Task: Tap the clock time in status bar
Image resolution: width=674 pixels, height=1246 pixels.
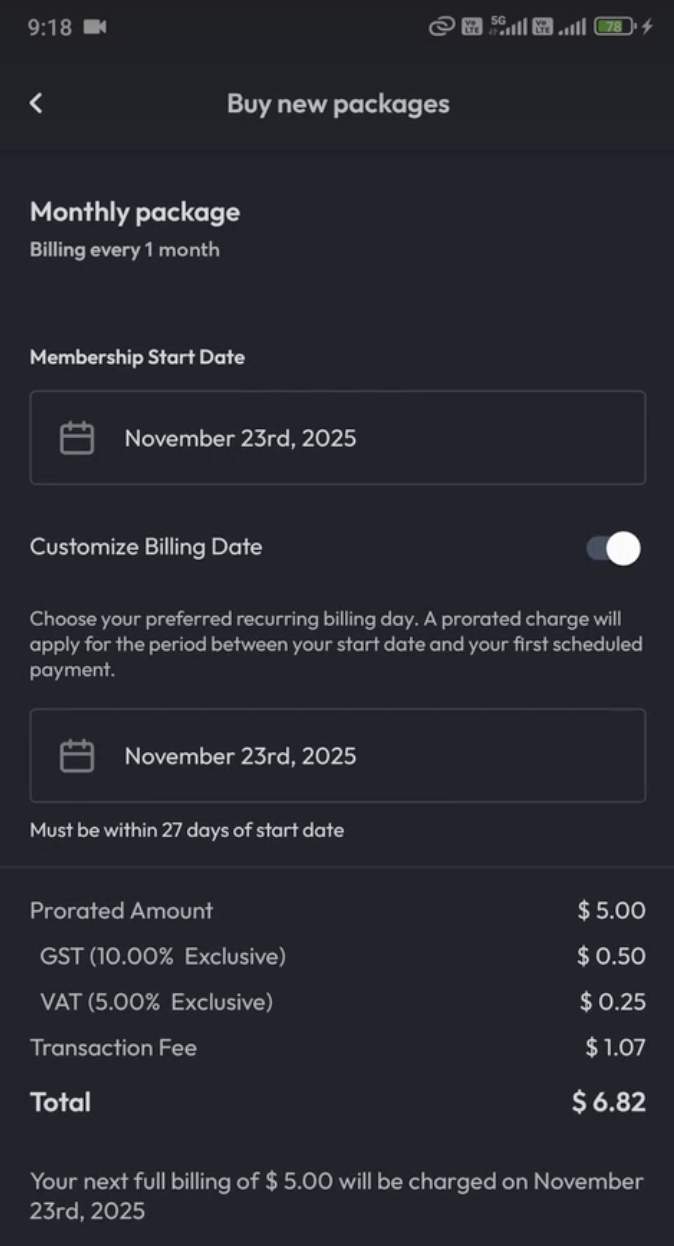Action: click(x=50, y=28)
